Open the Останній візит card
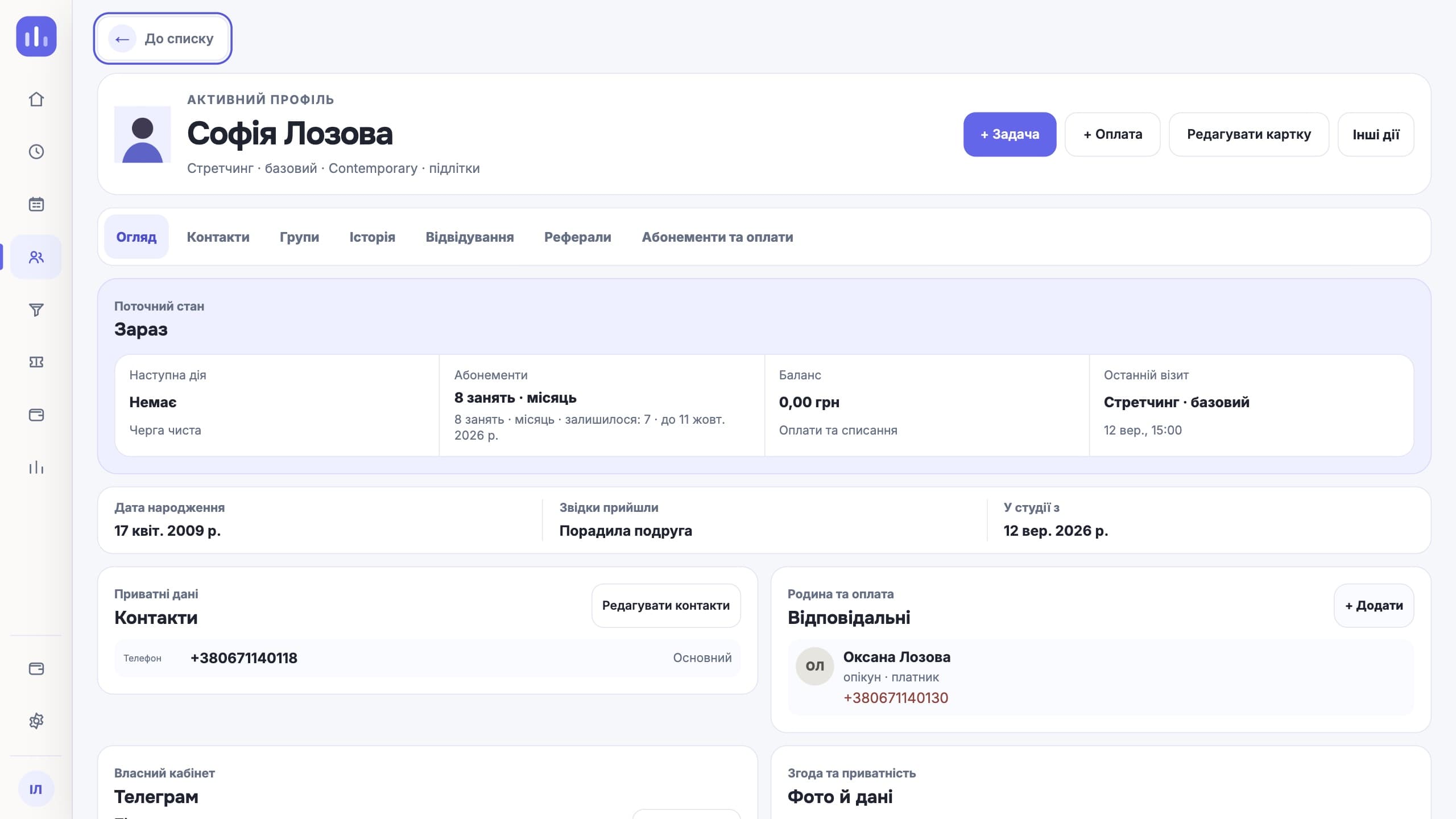The height and width of the screenshot is (819, 1456). [x=1251, y=405]
